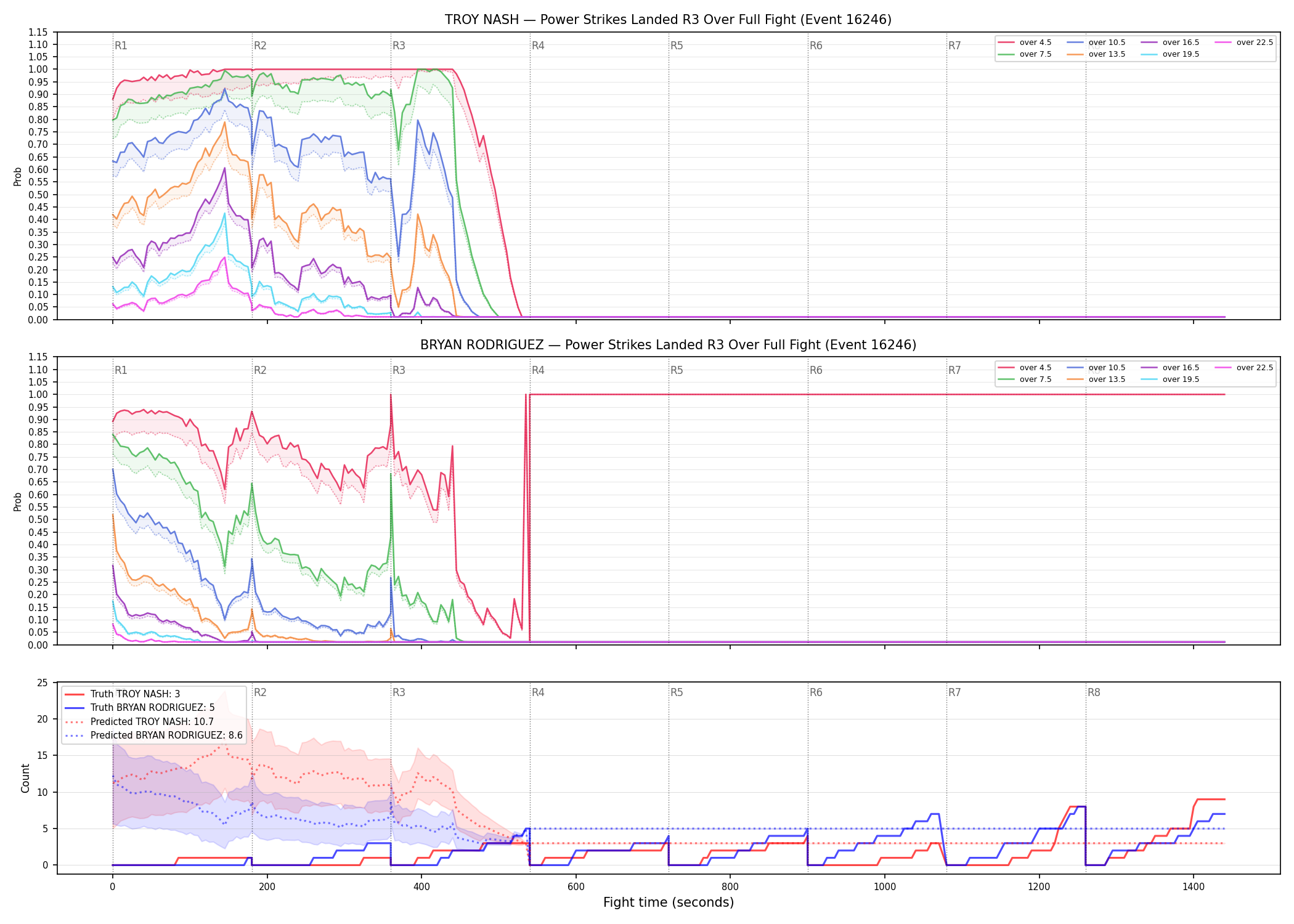Select 'over 13.5' legend entry in Troy Nash chart
This screenshot has width=1294, height=924.
tap(1096, 54)
